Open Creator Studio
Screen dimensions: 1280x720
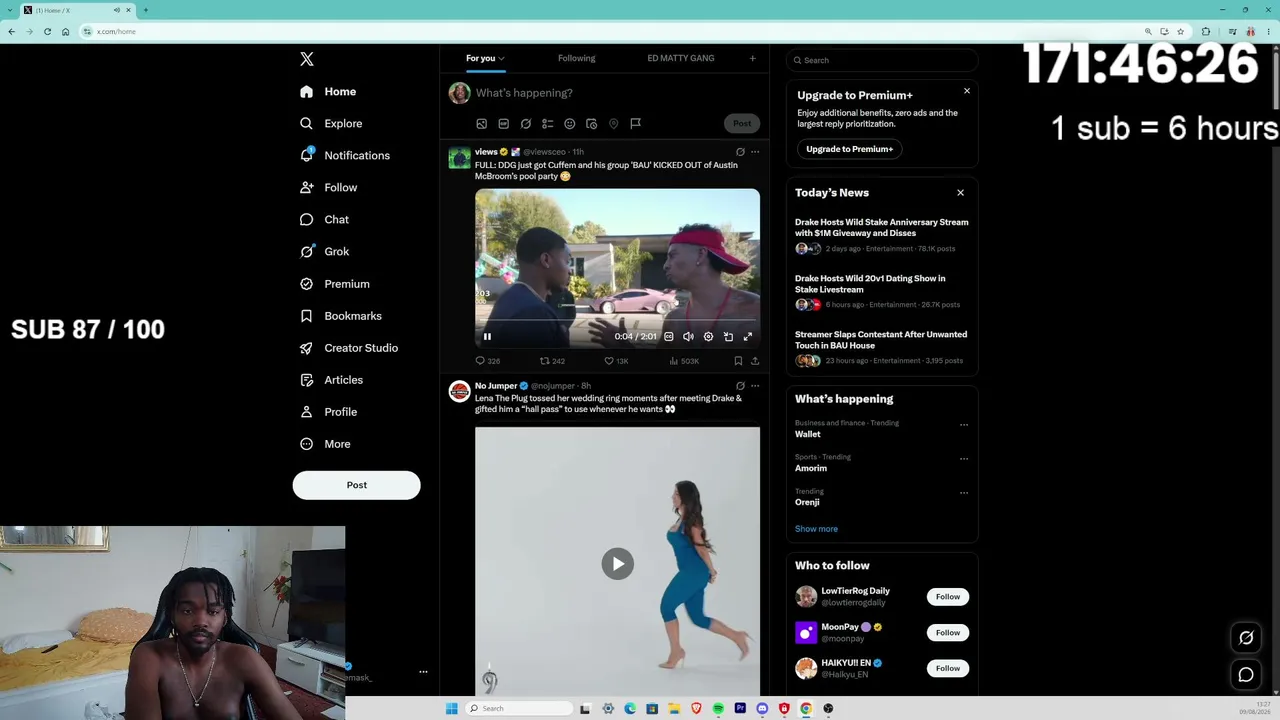(x=349, y=348)
